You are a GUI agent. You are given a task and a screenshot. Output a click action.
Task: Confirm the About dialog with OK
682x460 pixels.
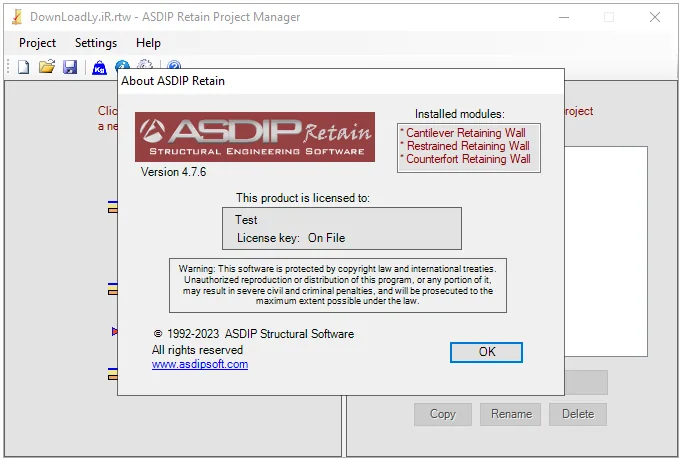pyautogui.click(x=486, y=352)
